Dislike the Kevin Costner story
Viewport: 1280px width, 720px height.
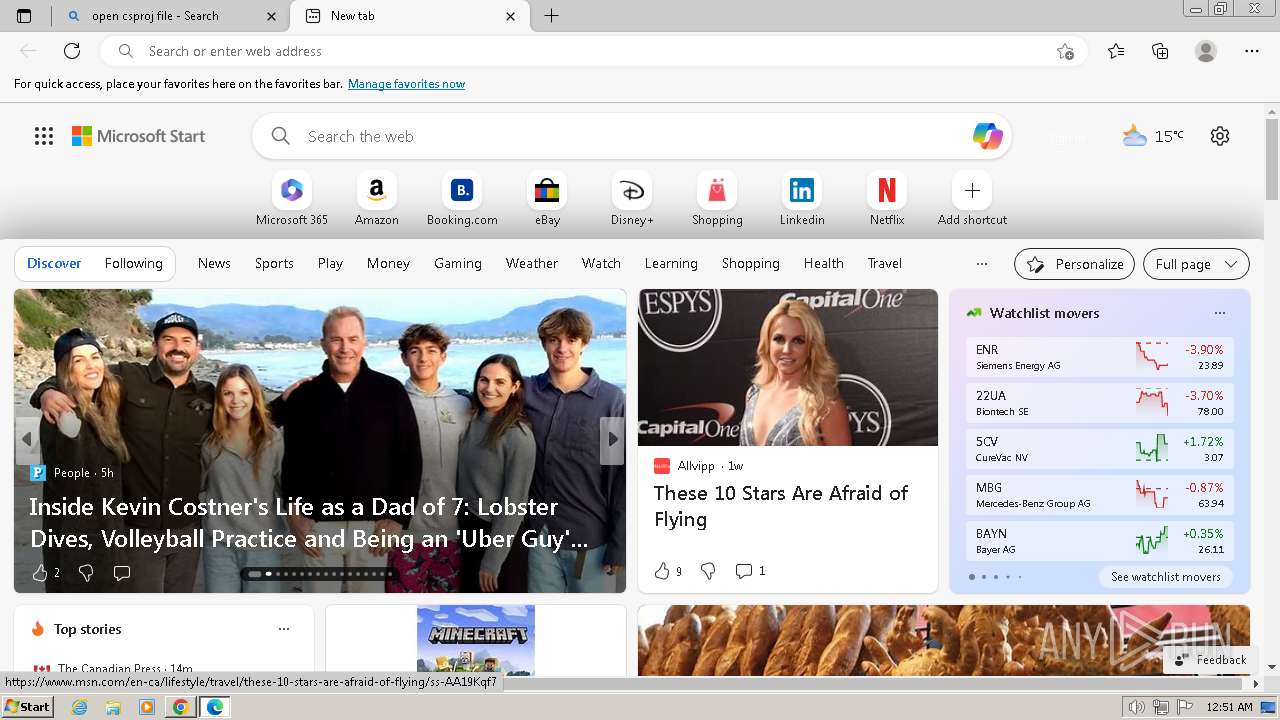click(x=86, y=573)
